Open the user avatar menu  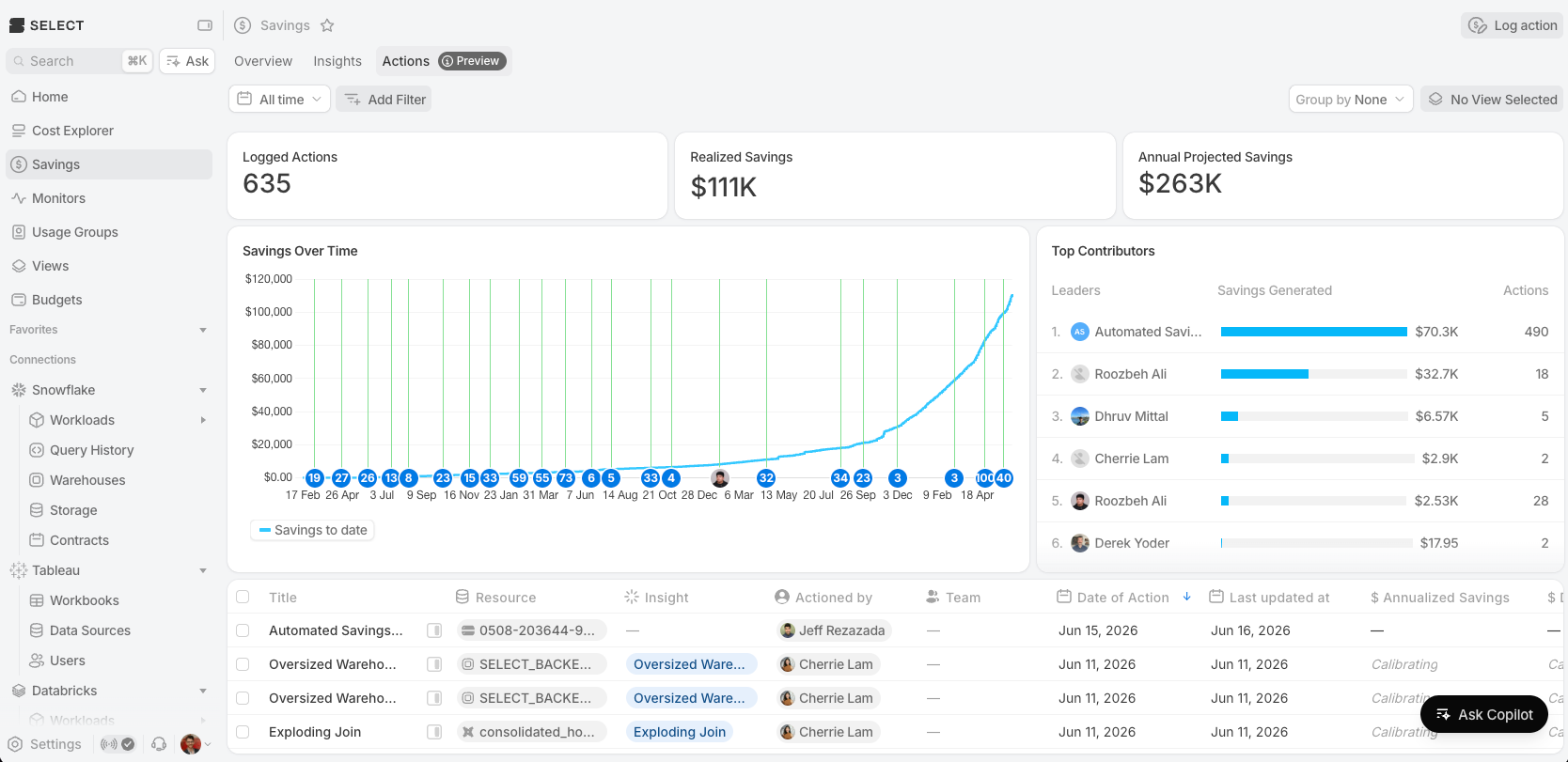pyautogui.click(x=196, y=744)
